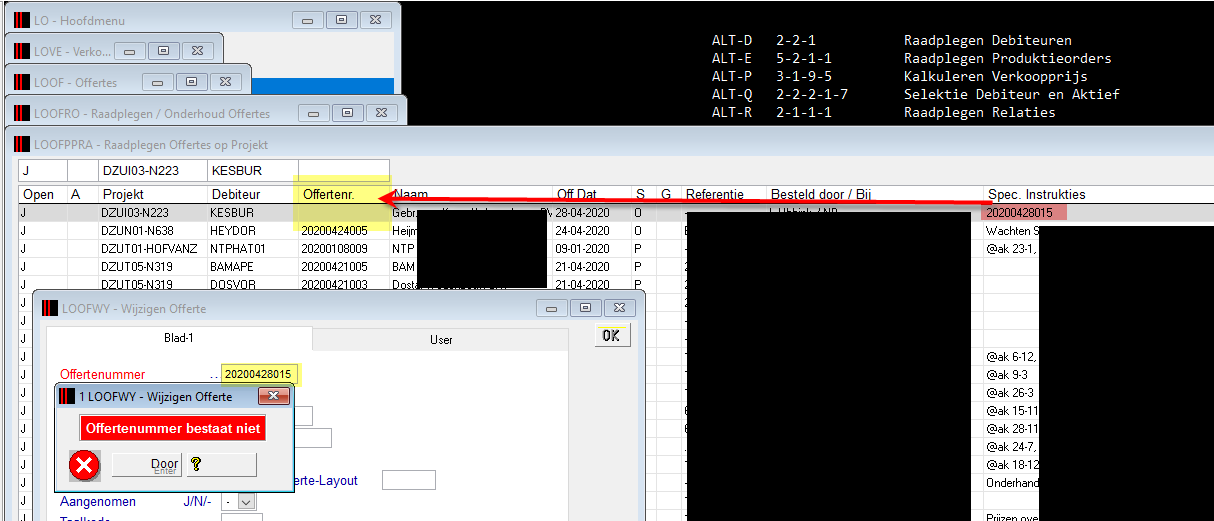The image size is (1214, 521).
Task: Select the DOSVOR debiteur cell
Action: click(x=252, y=285)
